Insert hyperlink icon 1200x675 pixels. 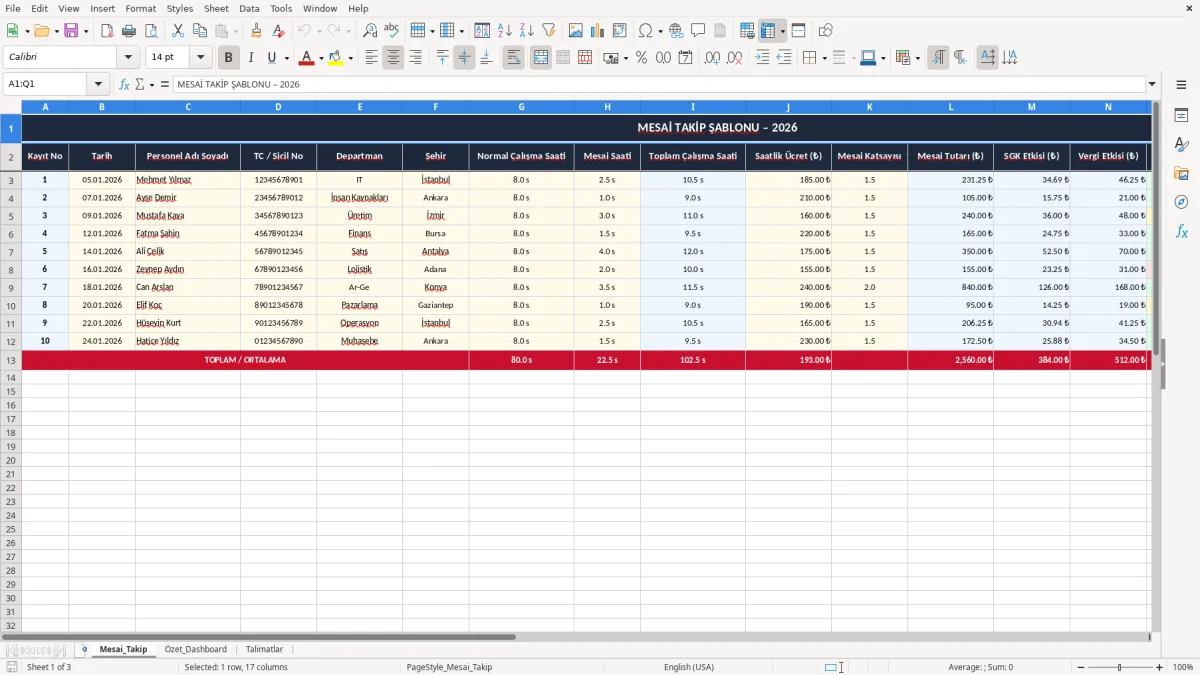(676, 31)
